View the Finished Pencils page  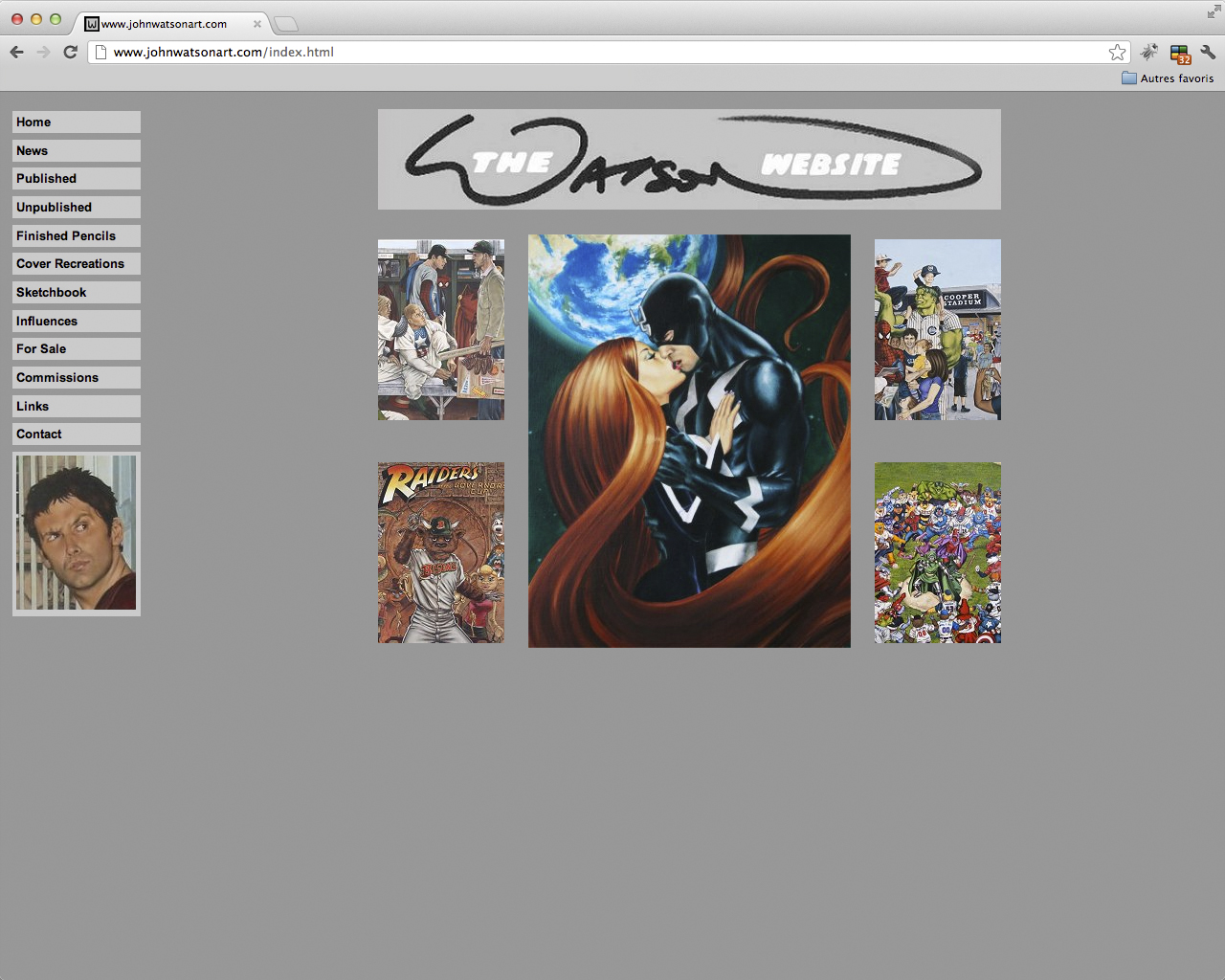[x=77, y=236]
